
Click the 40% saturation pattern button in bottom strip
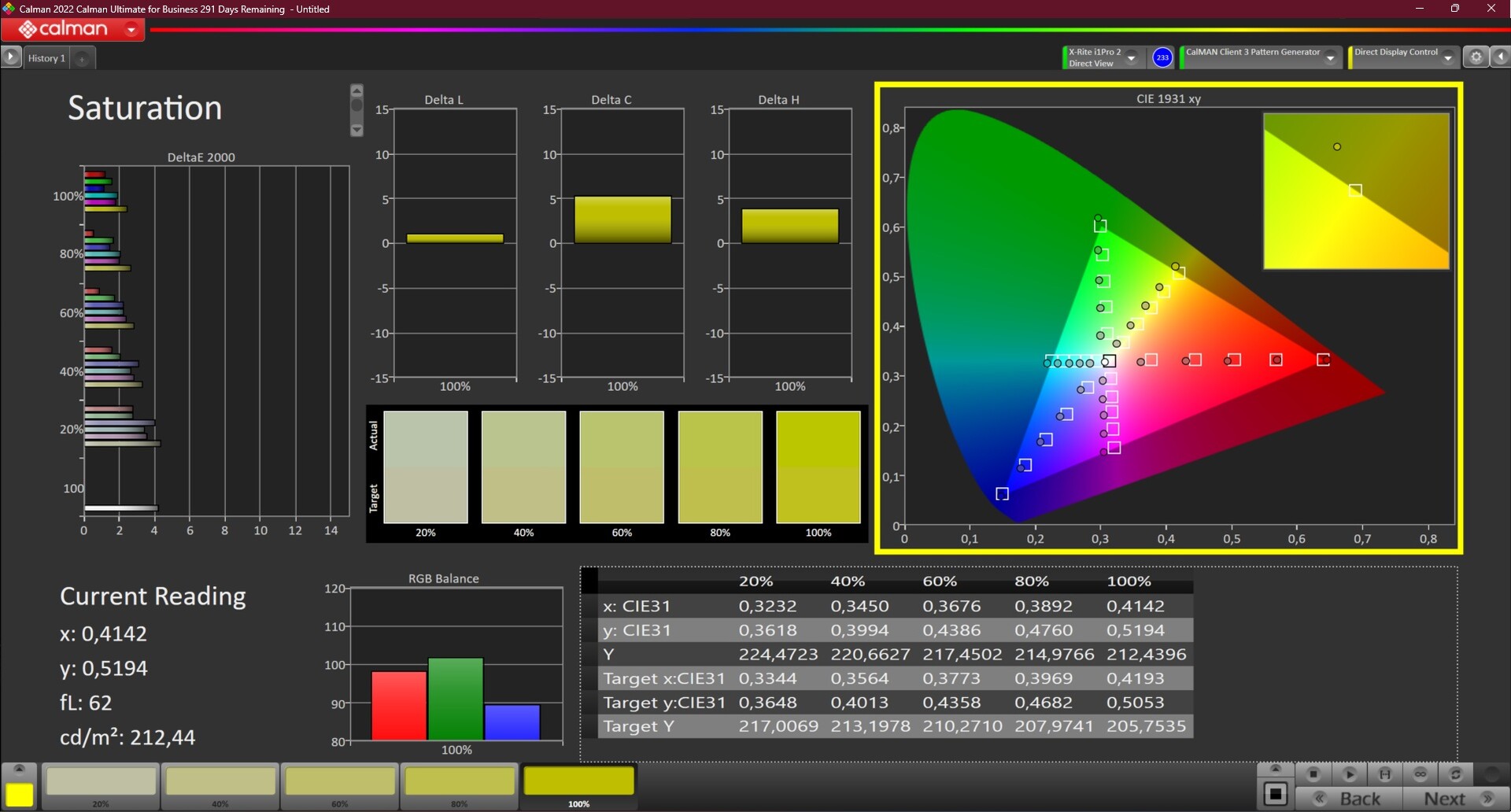[220, 786]
